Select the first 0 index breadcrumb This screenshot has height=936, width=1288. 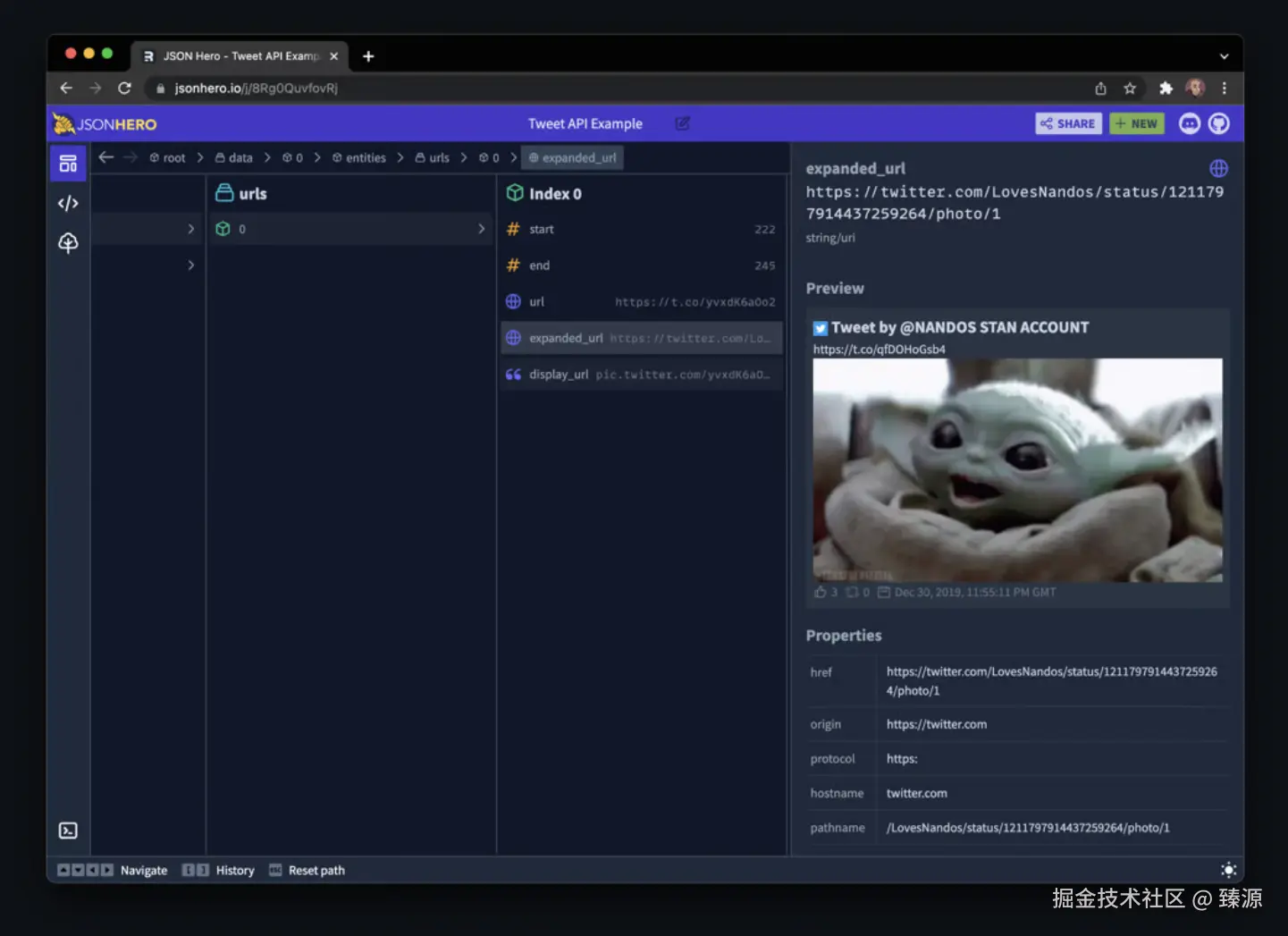pyautogui.click(x=292, y=157)
